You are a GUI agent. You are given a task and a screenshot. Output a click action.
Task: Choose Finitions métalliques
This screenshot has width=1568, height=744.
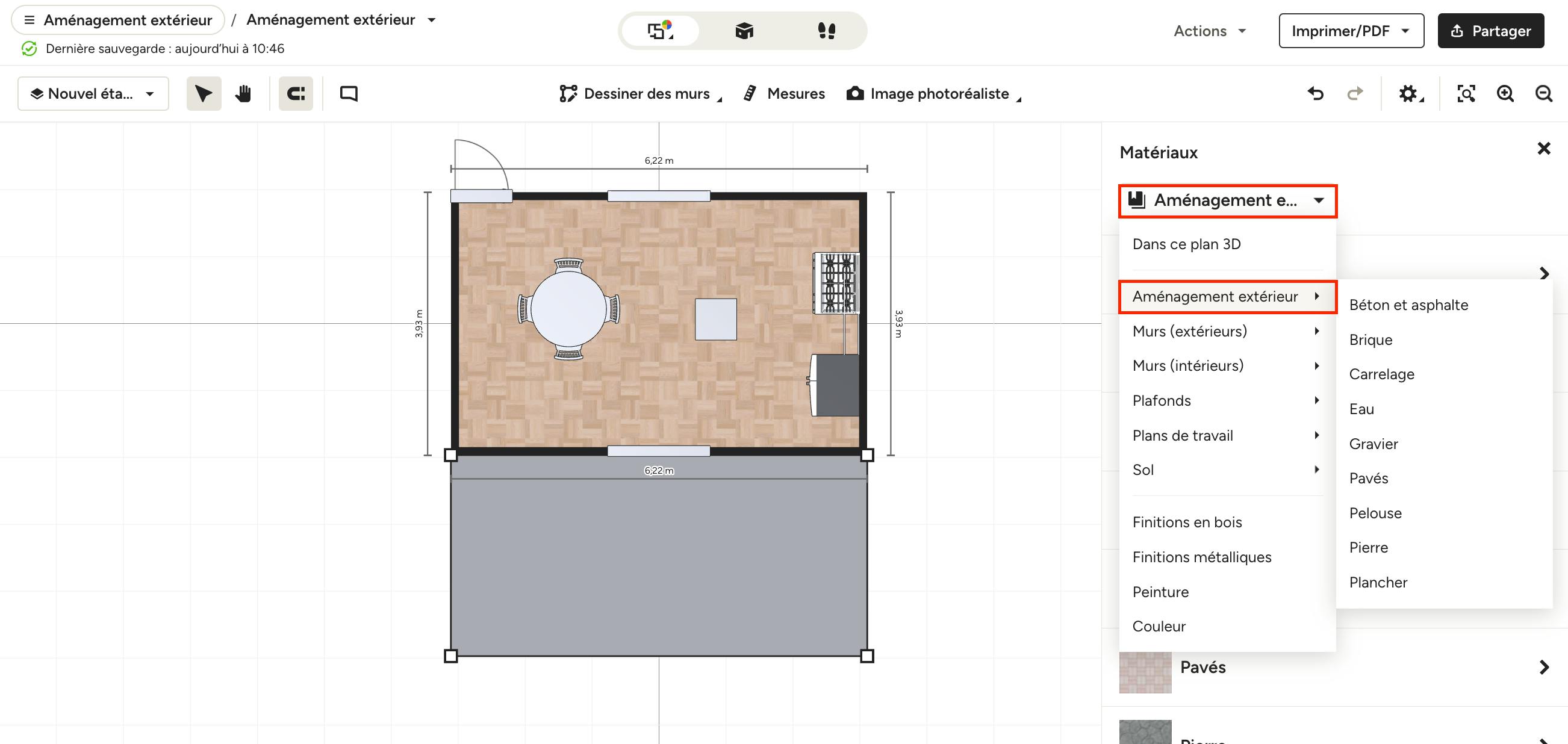click(x=1227, y=557)
